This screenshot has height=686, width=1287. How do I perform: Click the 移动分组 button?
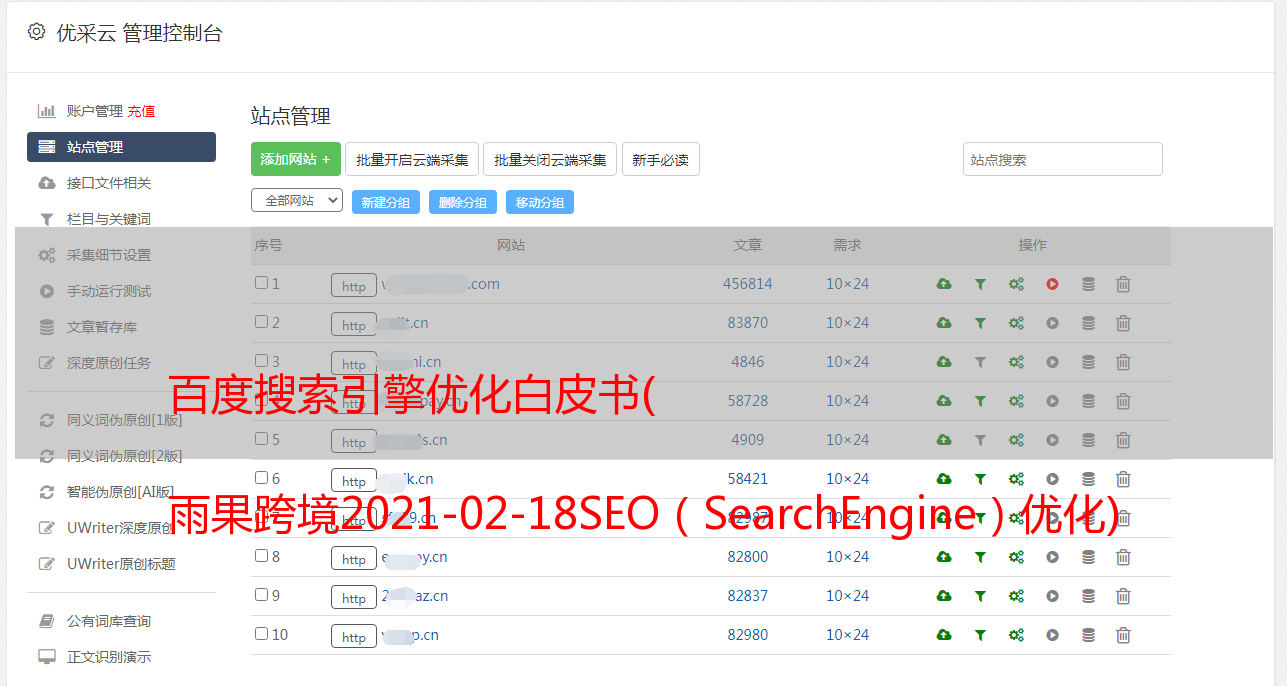point(540,202)
